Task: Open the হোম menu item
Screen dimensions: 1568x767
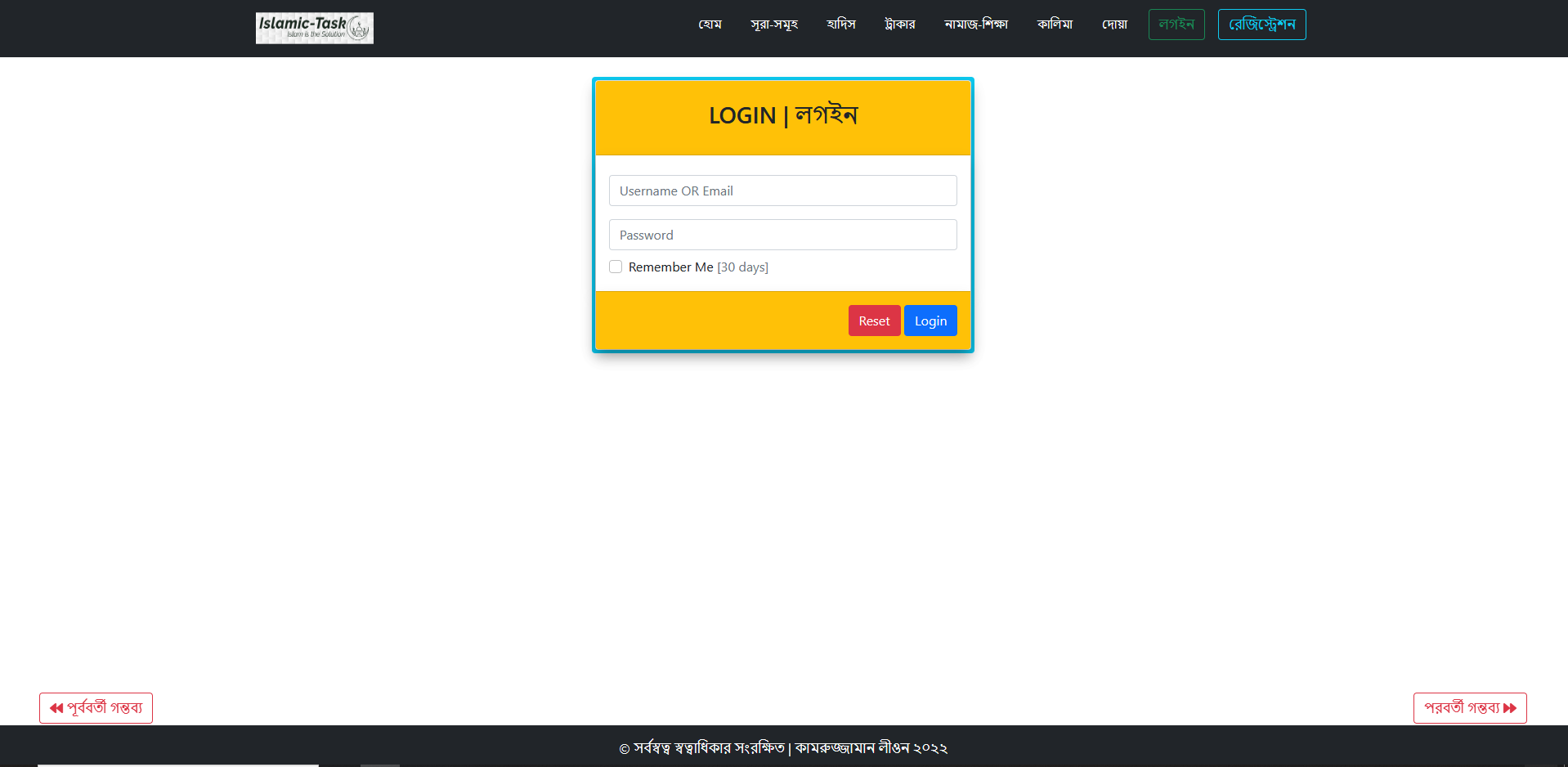Action: [x=710, y=25]
